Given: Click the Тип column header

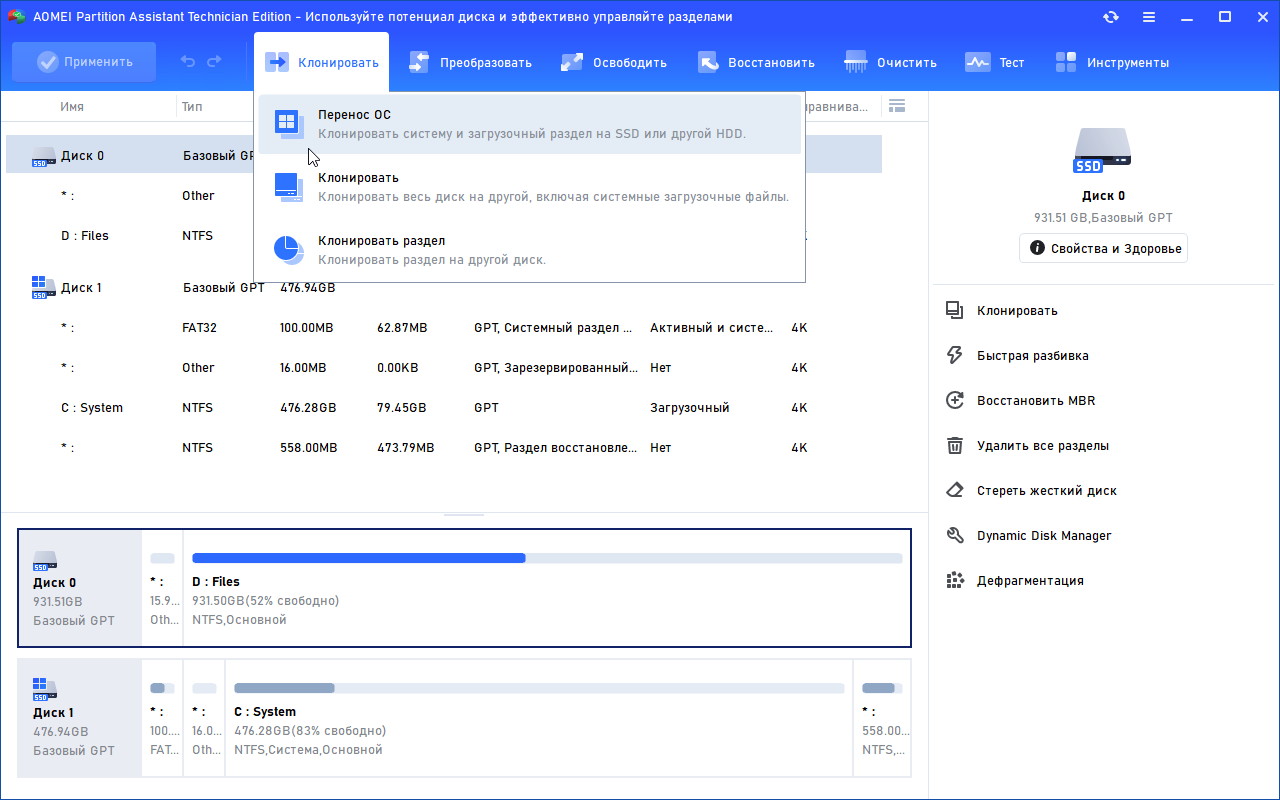Looking at the screenshot, I should pyautogui.click(x=192, y=106).
